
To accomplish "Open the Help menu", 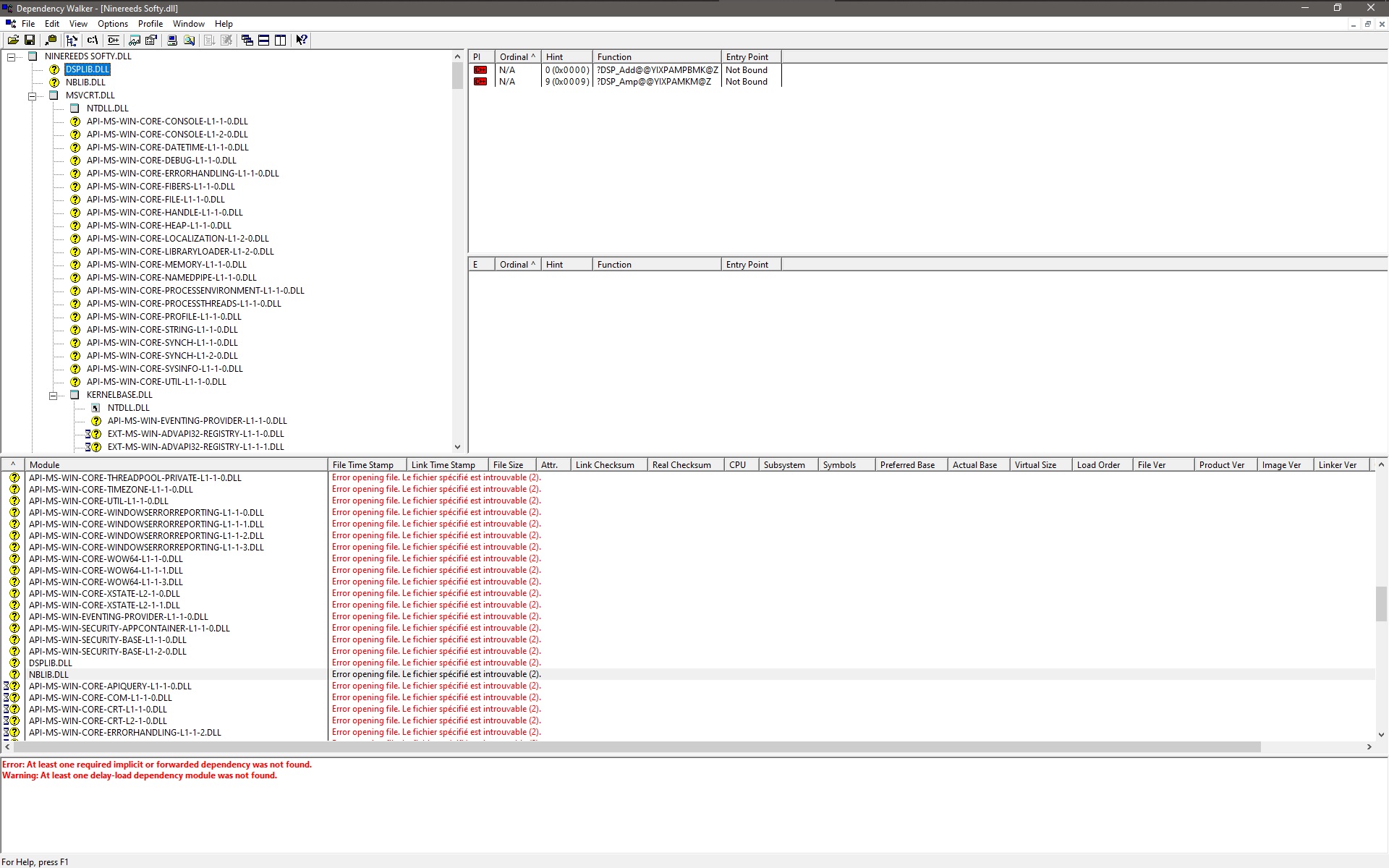I will (x=224, y=24).
